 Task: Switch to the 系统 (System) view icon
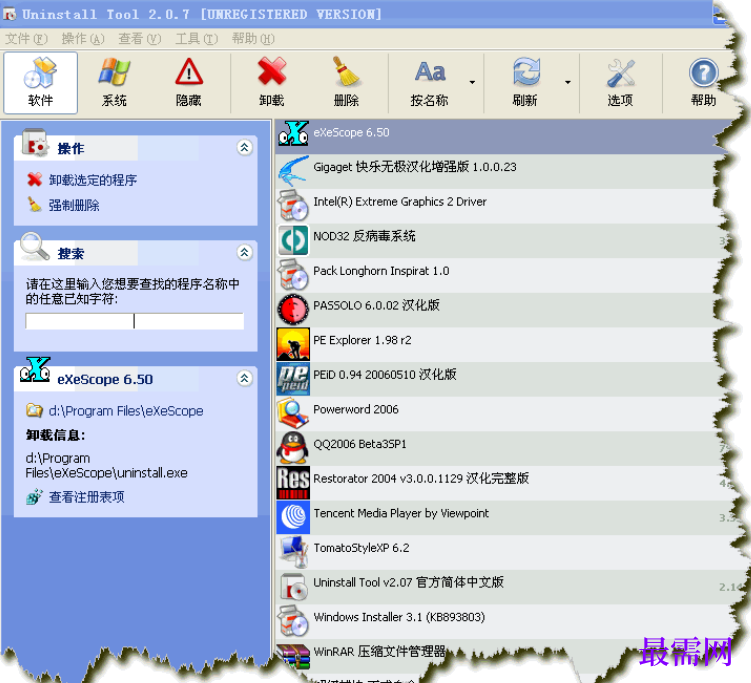[x=114, y=72]
